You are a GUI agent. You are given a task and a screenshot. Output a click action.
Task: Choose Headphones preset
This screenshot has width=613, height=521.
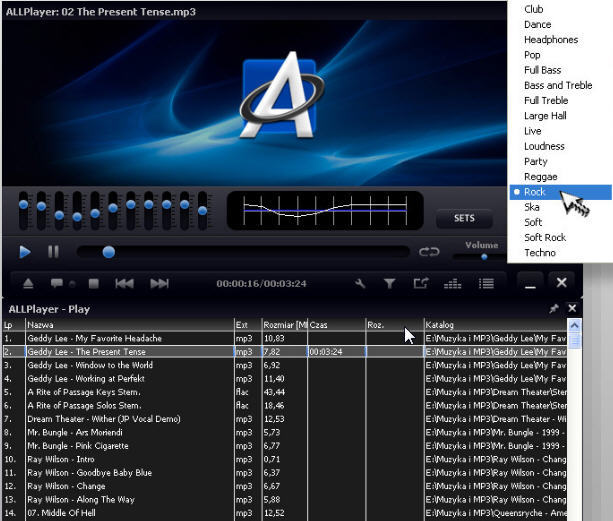tap(551, 39)
